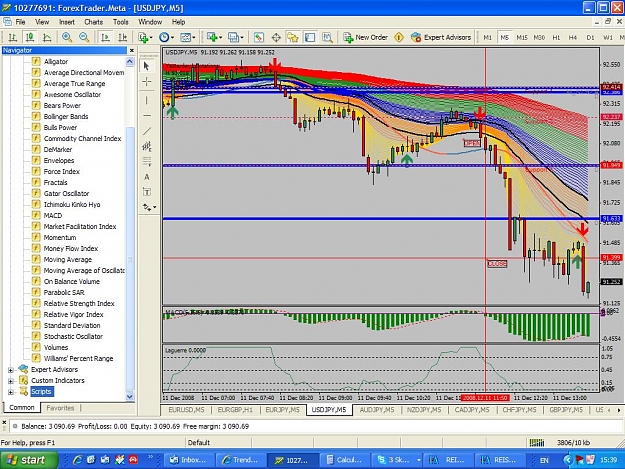The height and width of the screenshot is (469, 625).
Task: Switch chart to bar chart style
Action: (12, 37)
